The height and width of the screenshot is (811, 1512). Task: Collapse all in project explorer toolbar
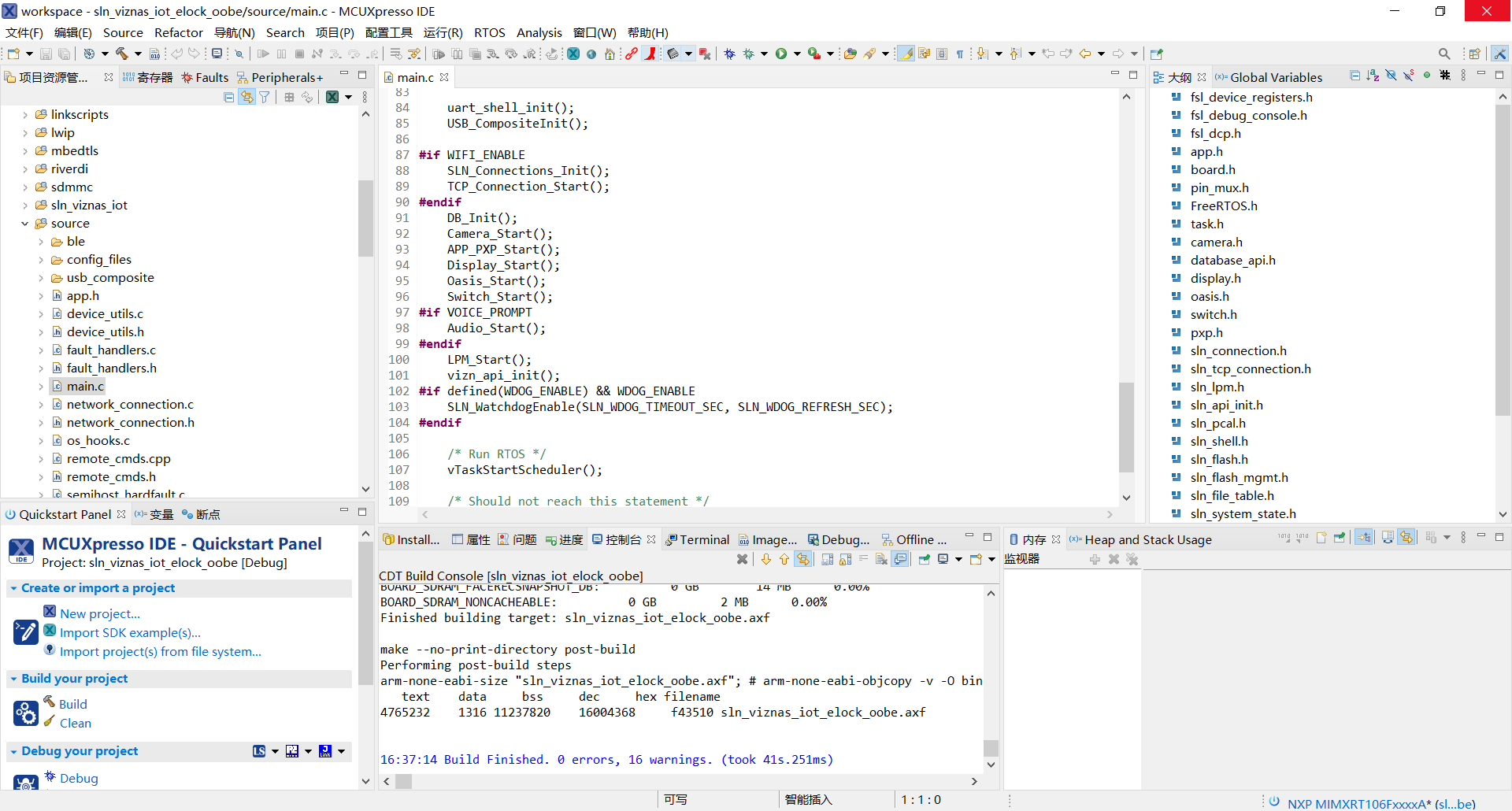228,97
